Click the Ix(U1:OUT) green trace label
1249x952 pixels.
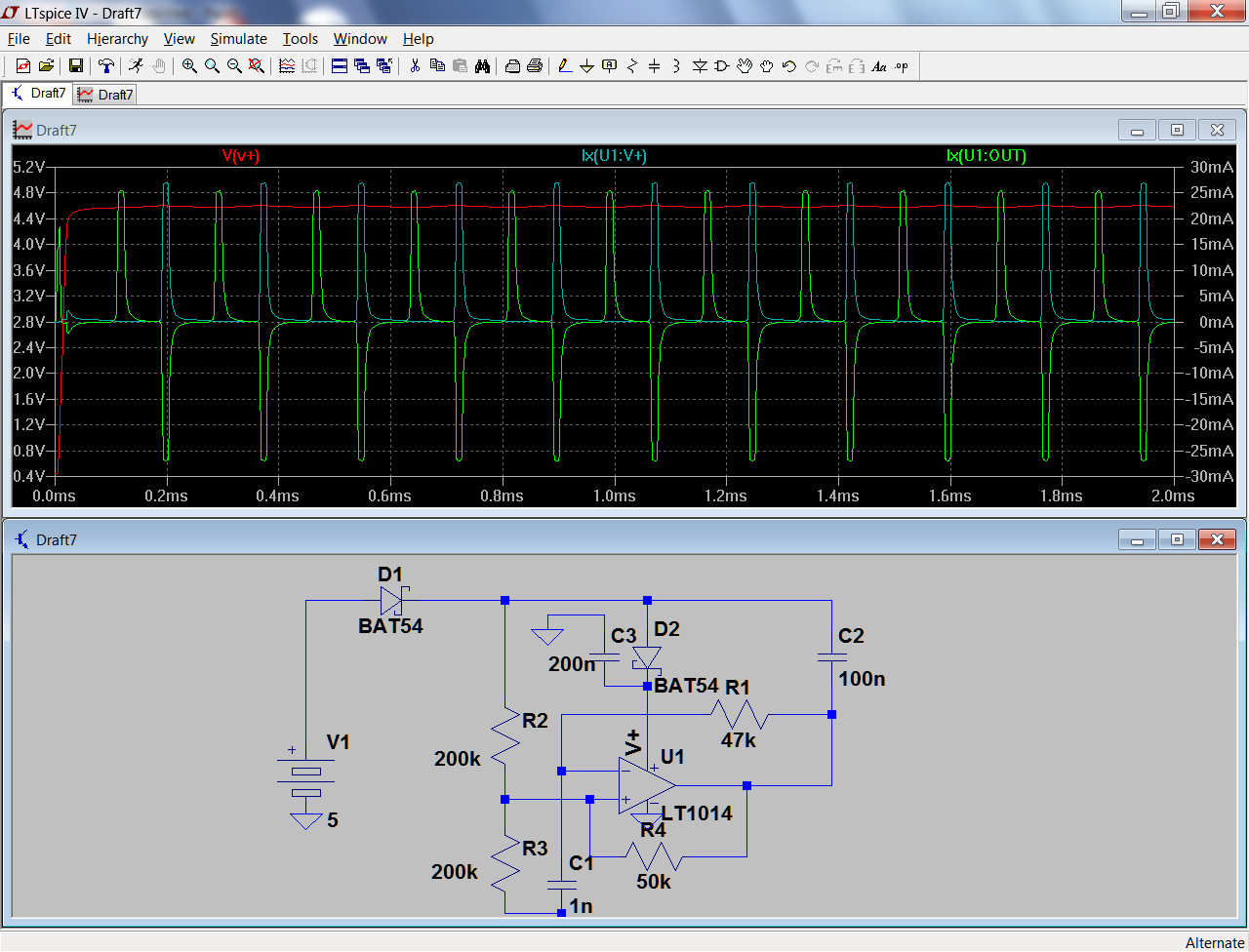(x=987, y=155)
